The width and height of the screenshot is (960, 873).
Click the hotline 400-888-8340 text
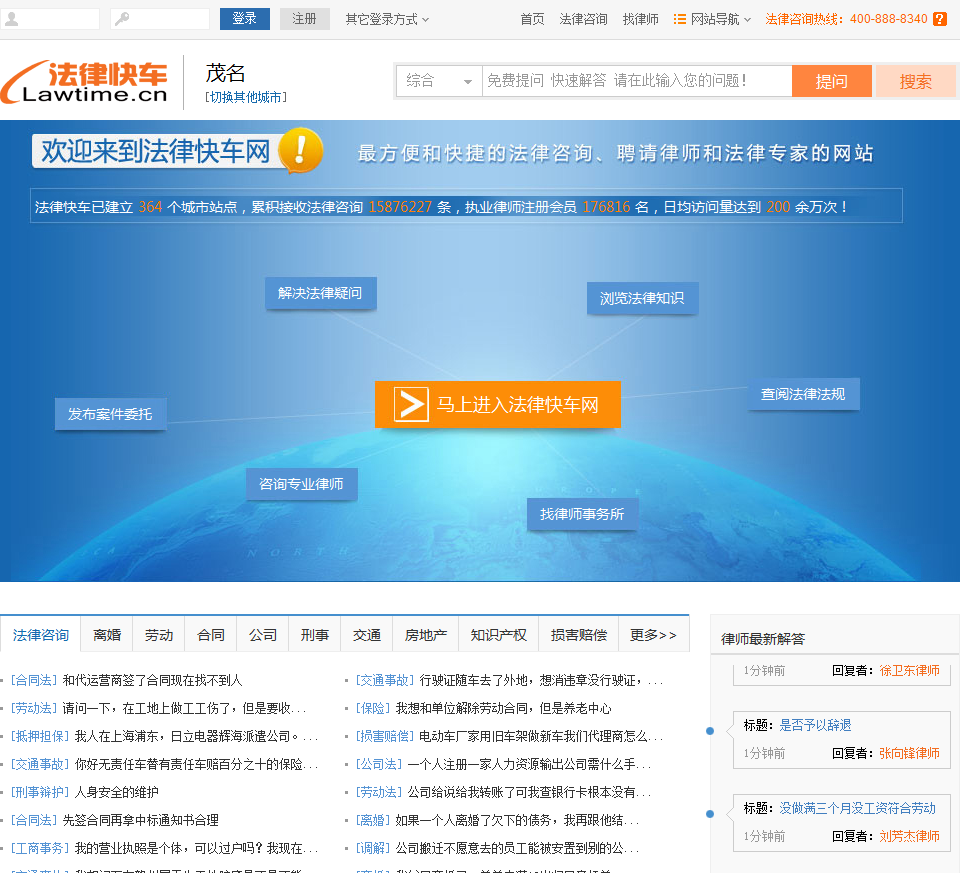click(x=889, y=19)
